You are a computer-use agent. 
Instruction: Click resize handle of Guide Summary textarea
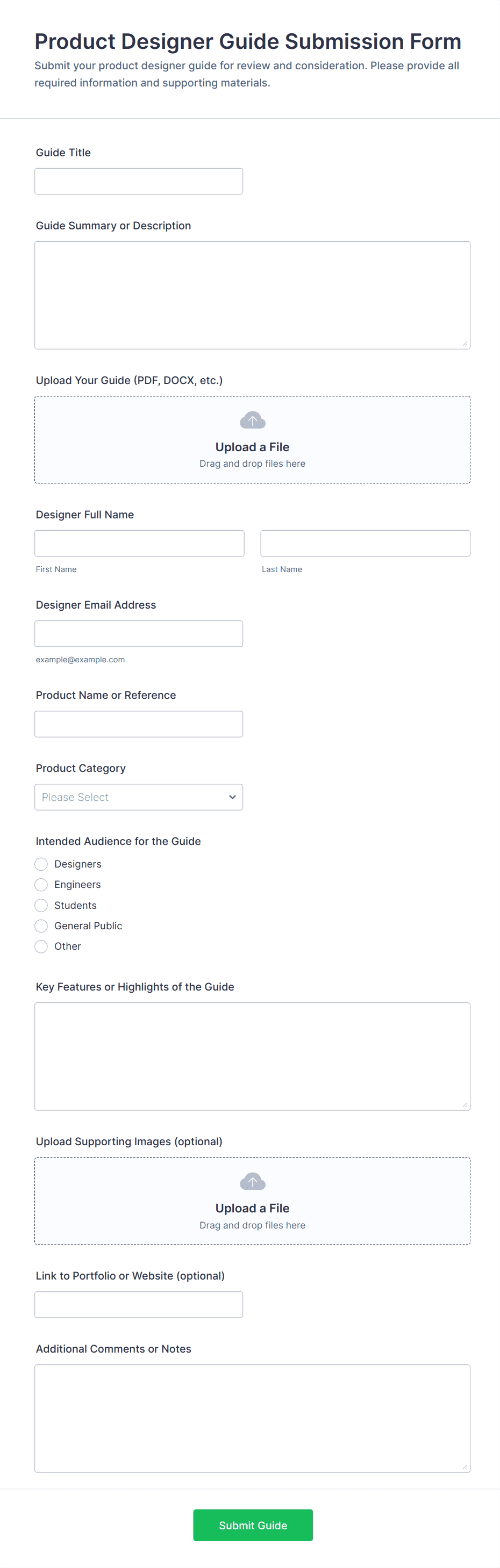[465, 344]
